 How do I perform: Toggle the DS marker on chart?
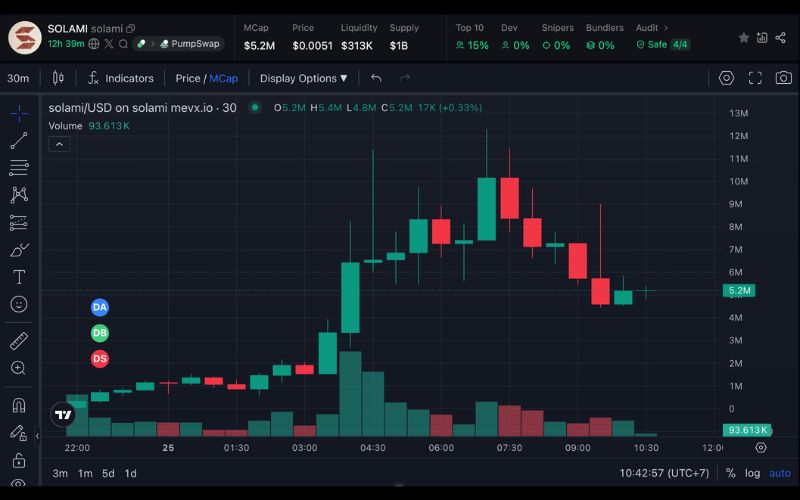(x=100, y=359)
